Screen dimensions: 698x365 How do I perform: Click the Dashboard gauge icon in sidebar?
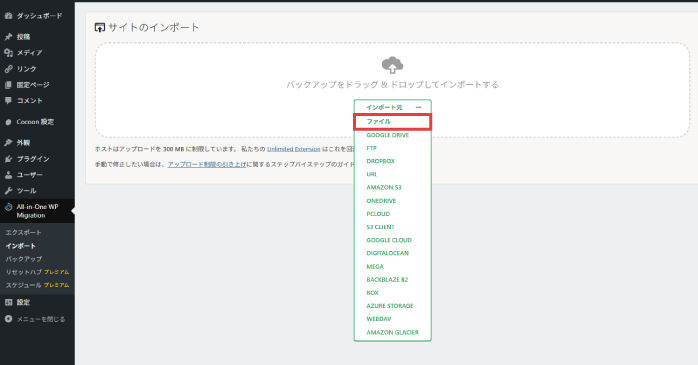pyautogui.click(x=8, y=16)
